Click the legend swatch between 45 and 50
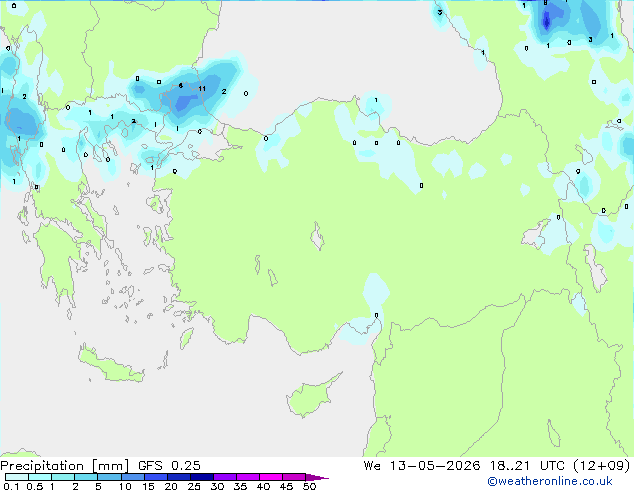Image resolution: width=634 pixels, height=490 pixels. pyautogui.click(x=294, y=477)
